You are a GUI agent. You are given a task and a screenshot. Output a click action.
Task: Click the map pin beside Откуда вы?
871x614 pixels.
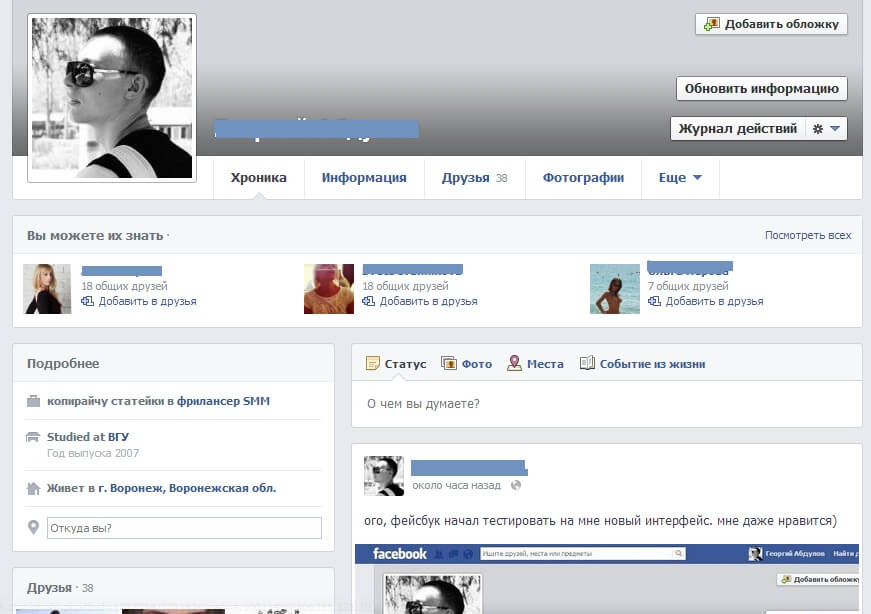tap(33, 528)
